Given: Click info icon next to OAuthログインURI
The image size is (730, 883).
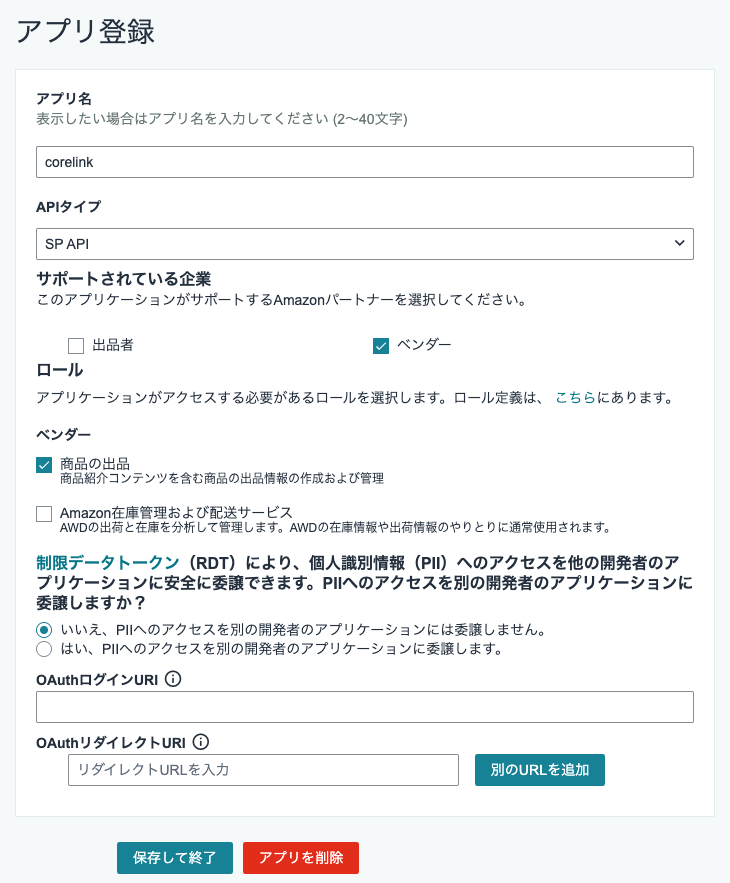Looking at the screenshot, I should pos(172,679).
